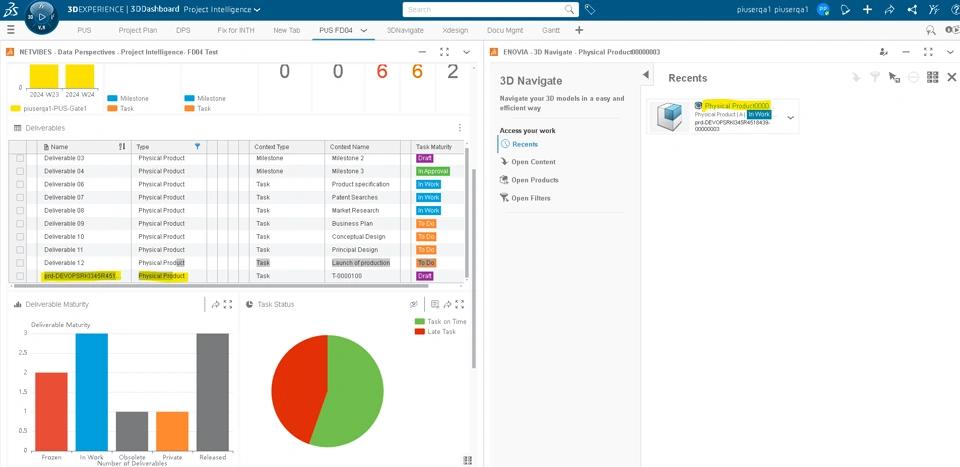Open the 3DEXPERIENCE compass
This screenshot has height=467, width=960.
click(42, 17)
